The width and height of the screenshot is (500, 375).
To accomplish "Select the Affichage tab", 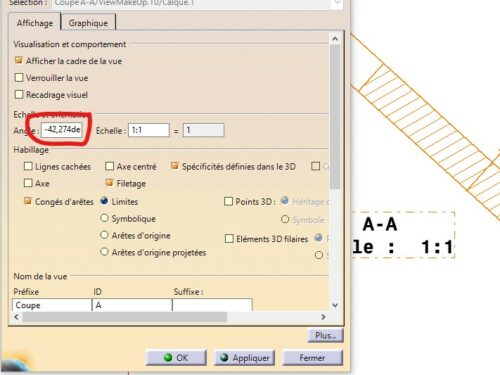I will [x=35, y=23].
